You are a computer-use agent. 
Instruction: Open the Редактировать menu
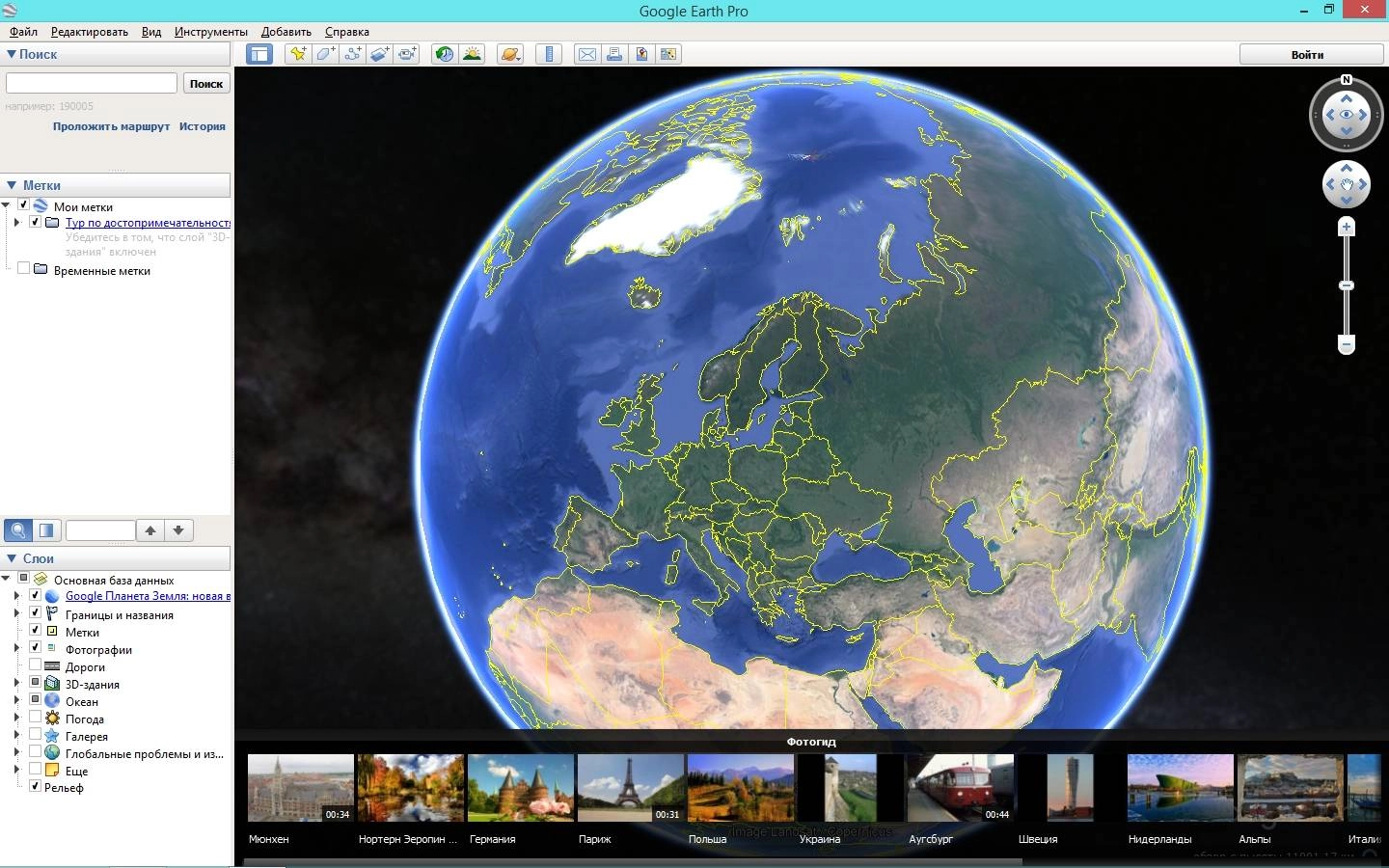(89, 32)
